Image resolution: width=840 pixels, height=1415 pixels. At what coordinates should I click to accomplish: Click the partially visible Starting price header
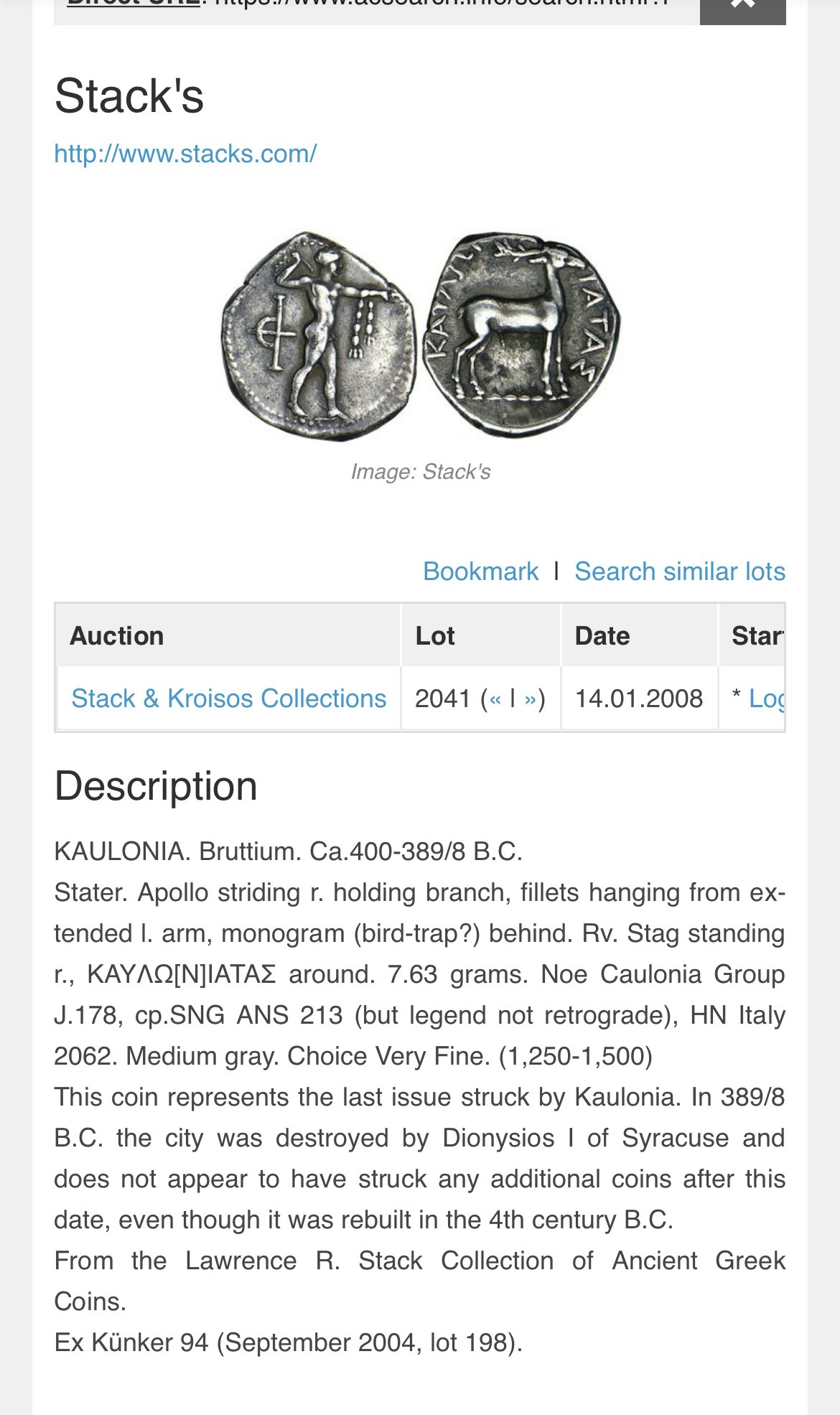pos(757,636)
